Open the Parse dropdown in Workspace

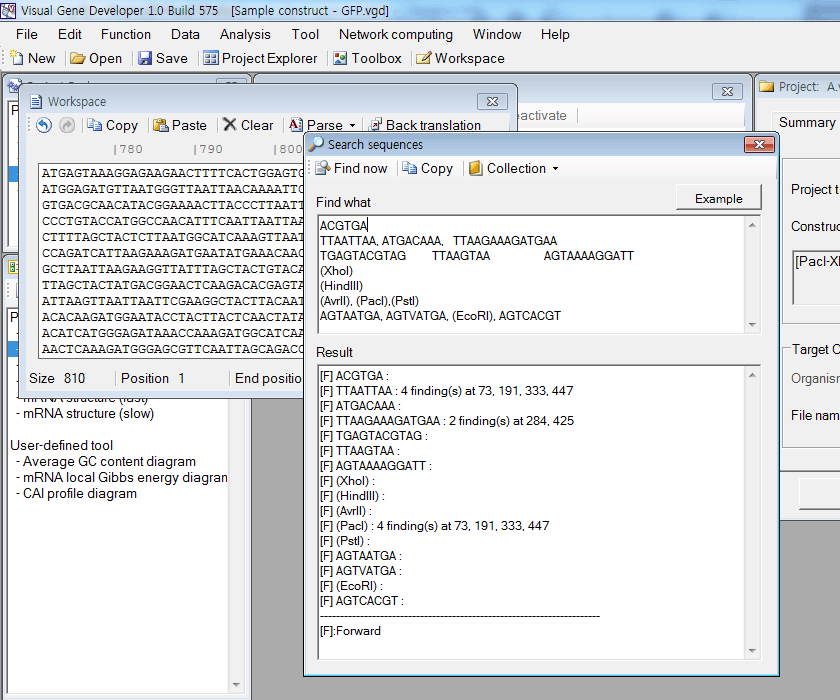tap(322, 125)
